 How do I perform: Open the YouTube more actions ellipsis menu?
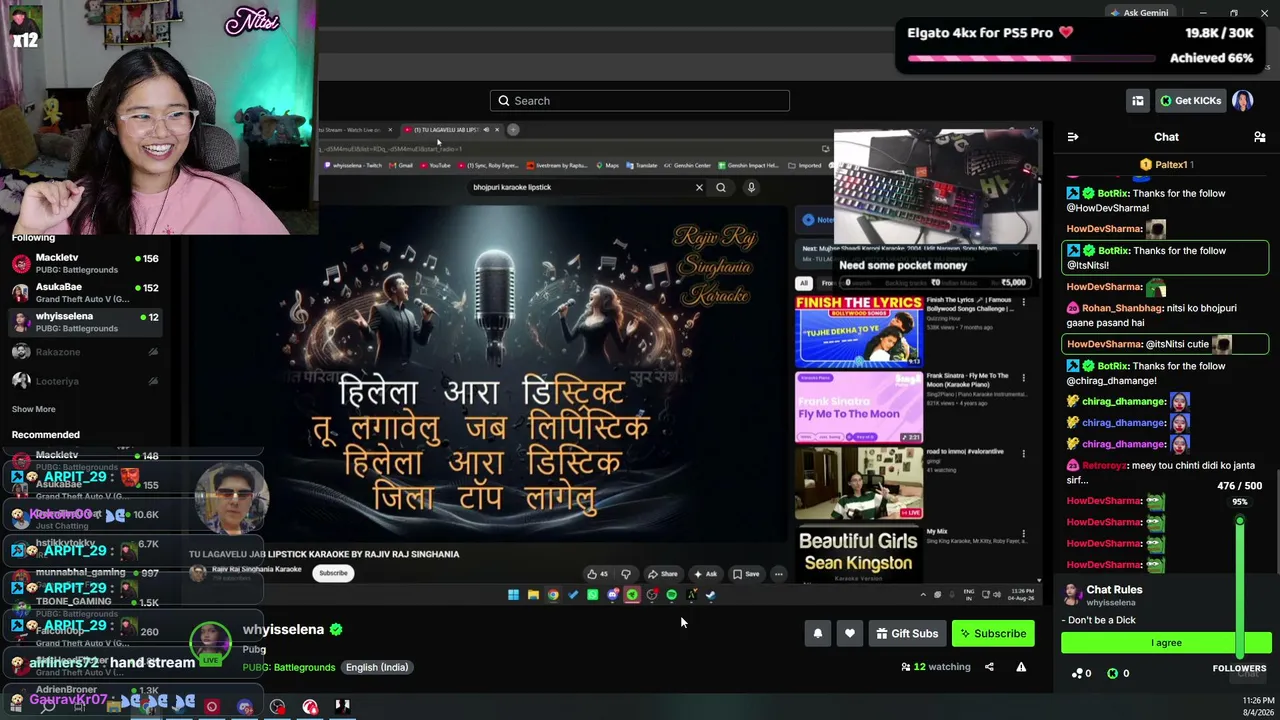pyautogui.click(x=778, y=574)
